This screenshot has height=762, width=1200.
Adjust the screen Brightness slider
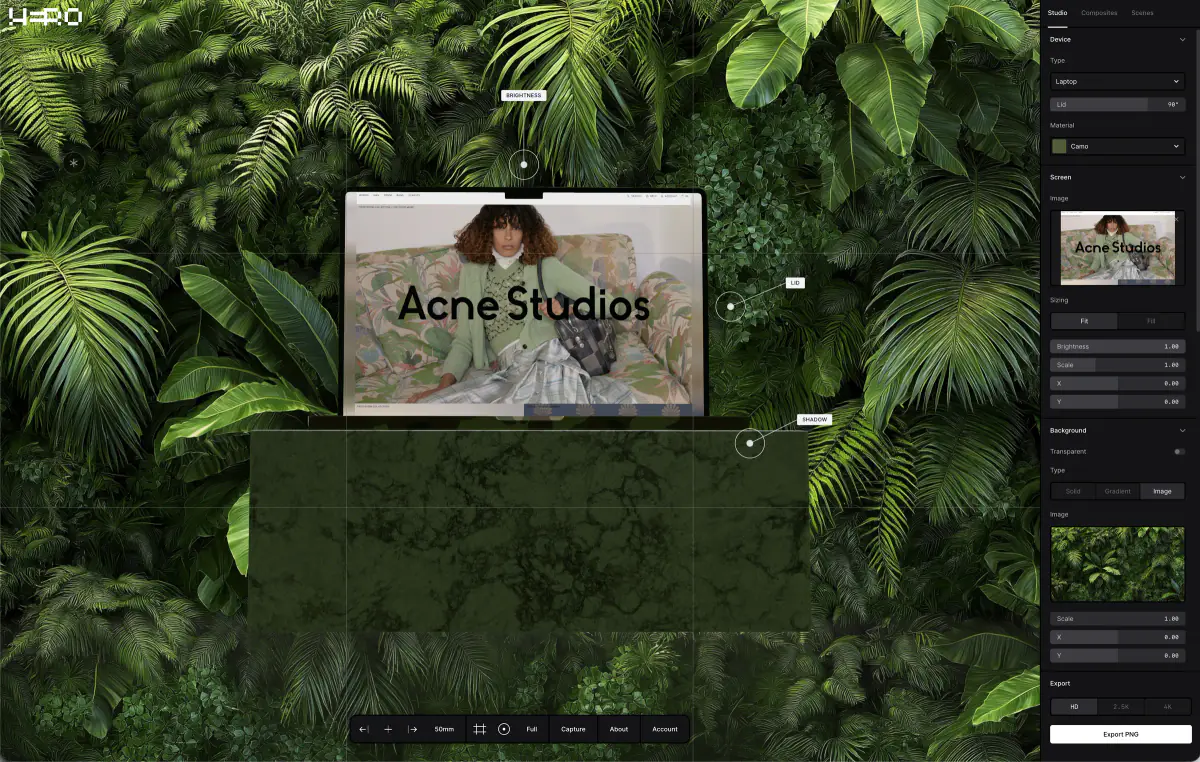(x=1117, y=346)
